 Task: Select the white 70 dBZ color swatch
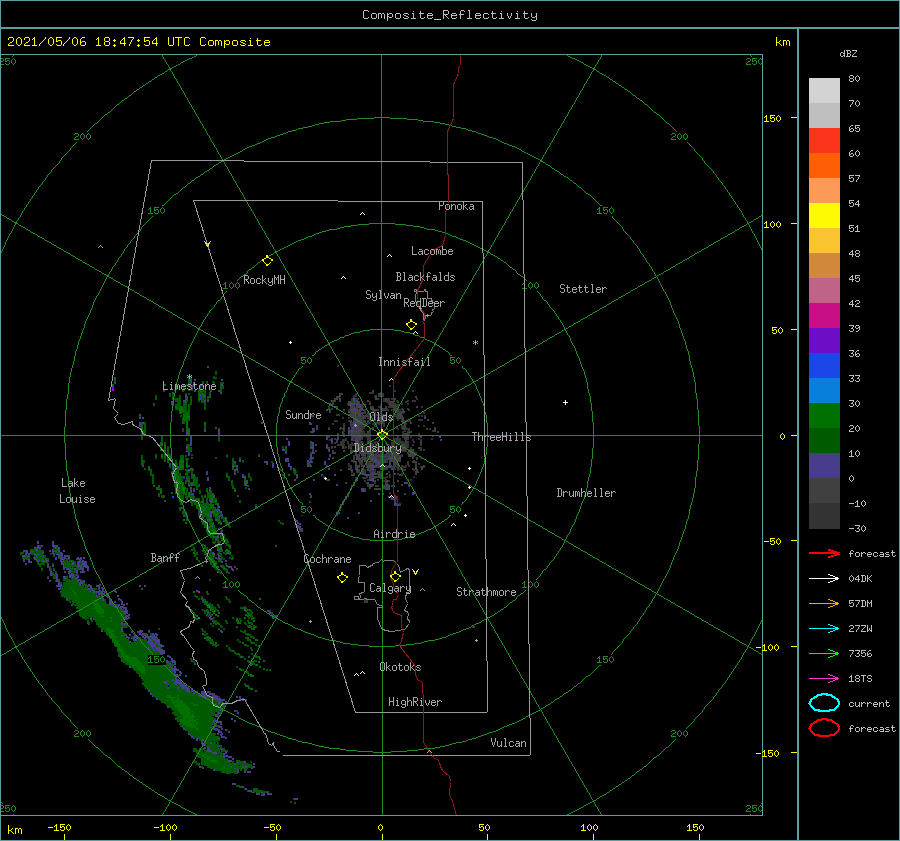(824, 91)
